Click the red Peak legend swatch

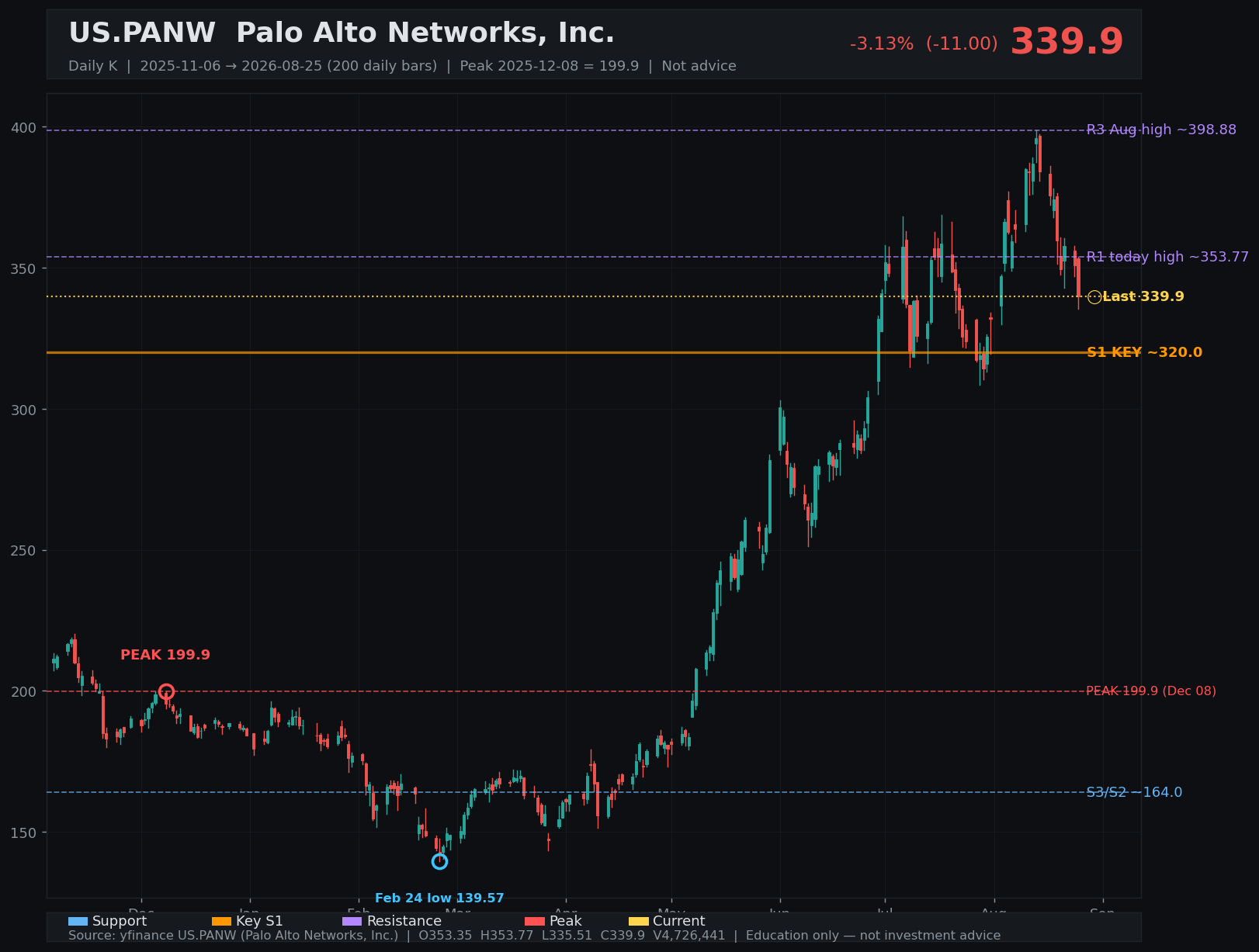pos(535,921)
